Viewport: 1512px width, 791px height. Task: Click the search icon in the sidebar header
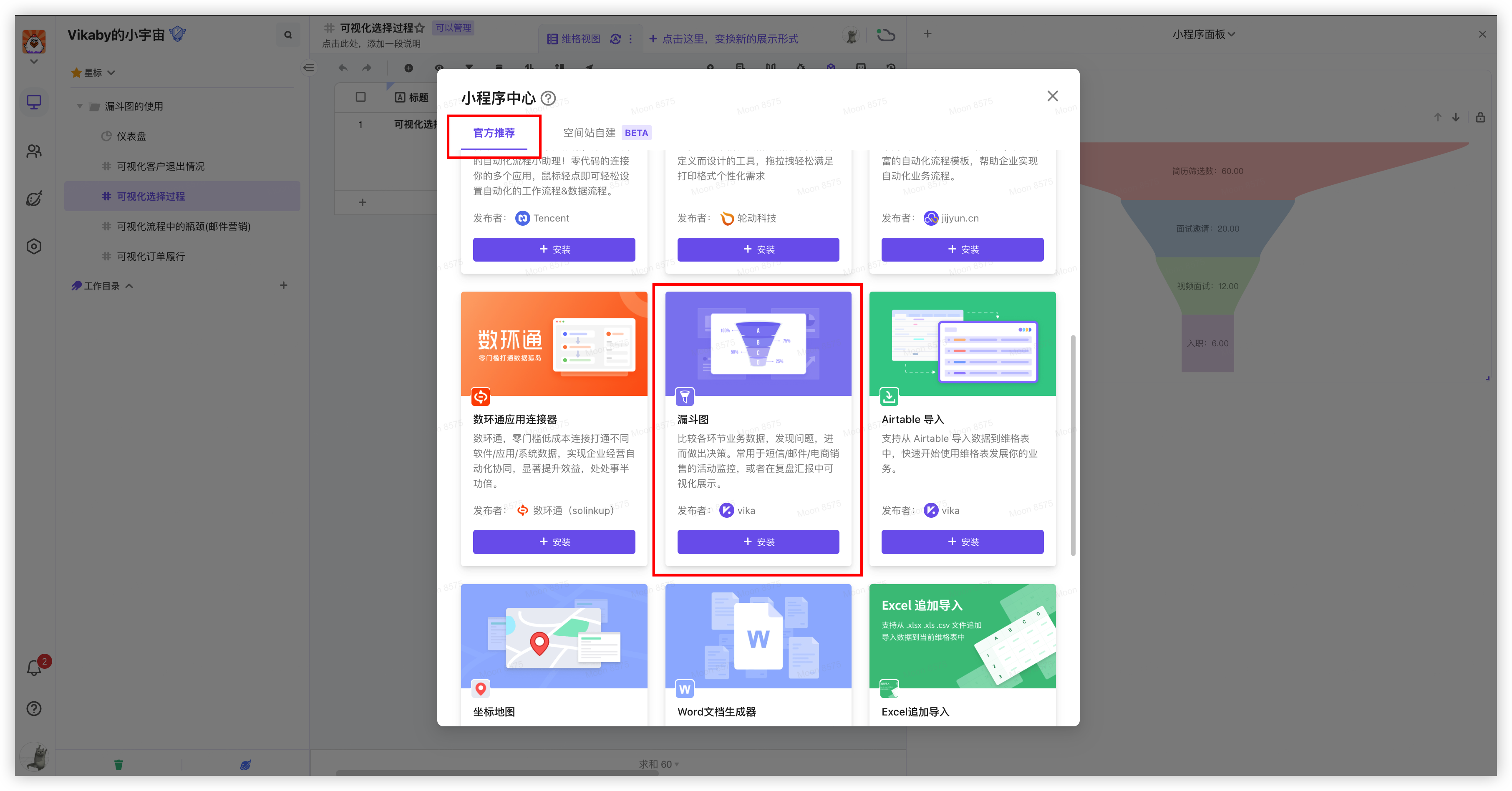[x=287, y=35]
